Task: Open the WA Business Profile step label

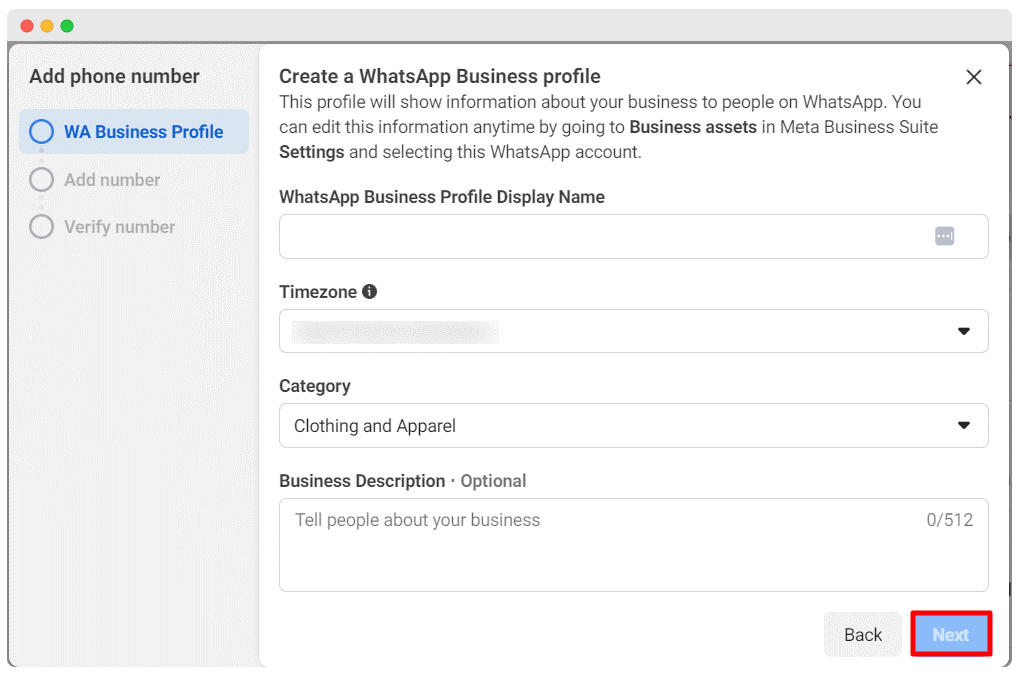Action: click(143, 132)
